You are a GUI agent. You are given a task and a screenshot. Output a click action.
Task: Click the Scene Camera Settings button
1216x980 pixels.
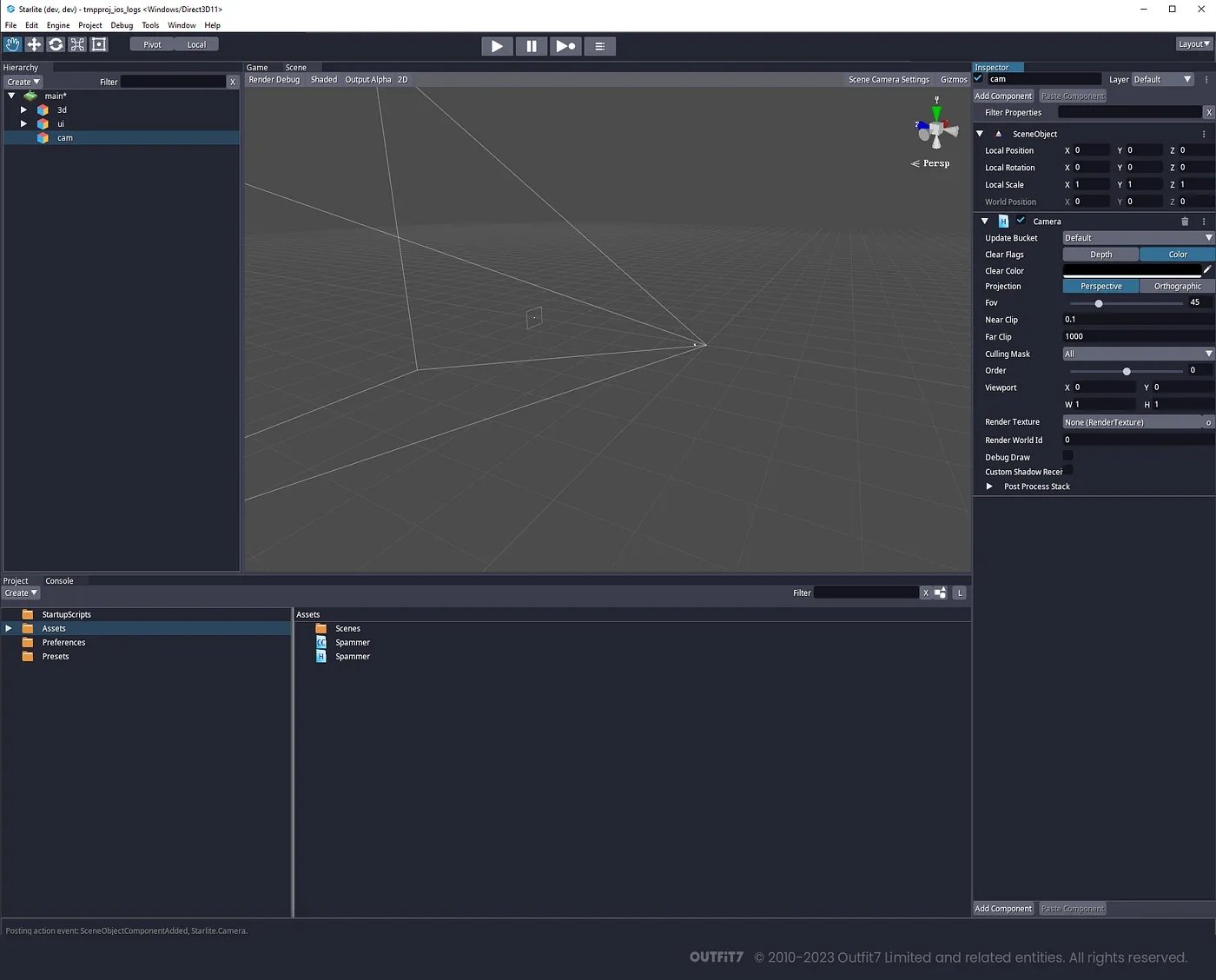(889, 79)
